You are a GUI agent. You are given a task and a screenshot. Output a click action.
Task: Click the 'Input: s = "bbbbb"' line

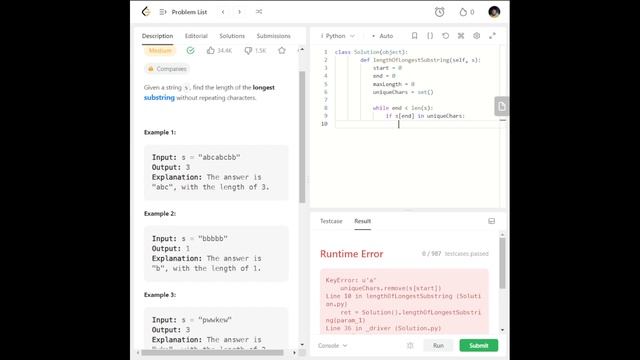click(190, 239)
